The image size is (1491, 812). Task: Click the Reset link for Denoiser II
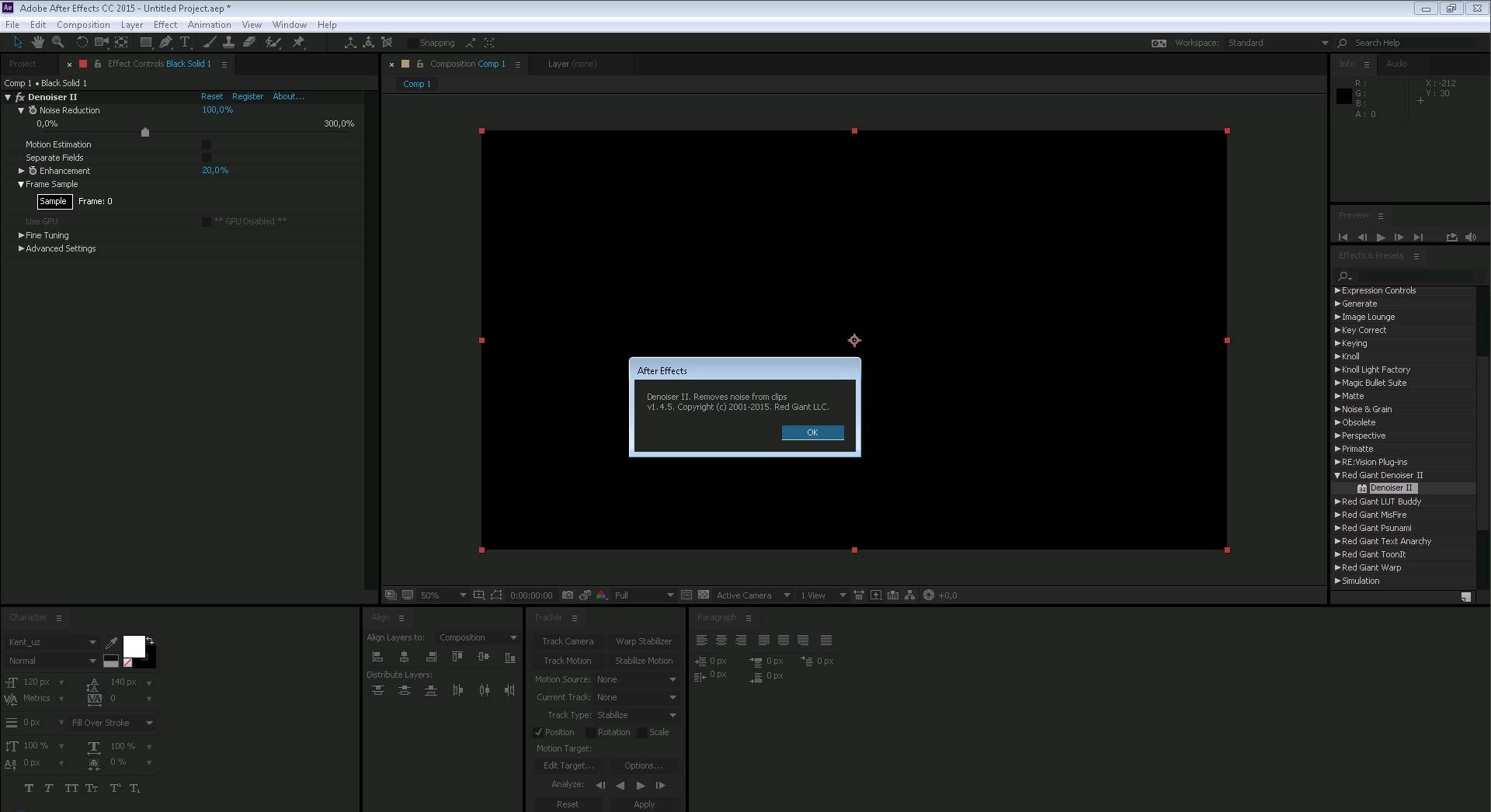coord(212,96)
